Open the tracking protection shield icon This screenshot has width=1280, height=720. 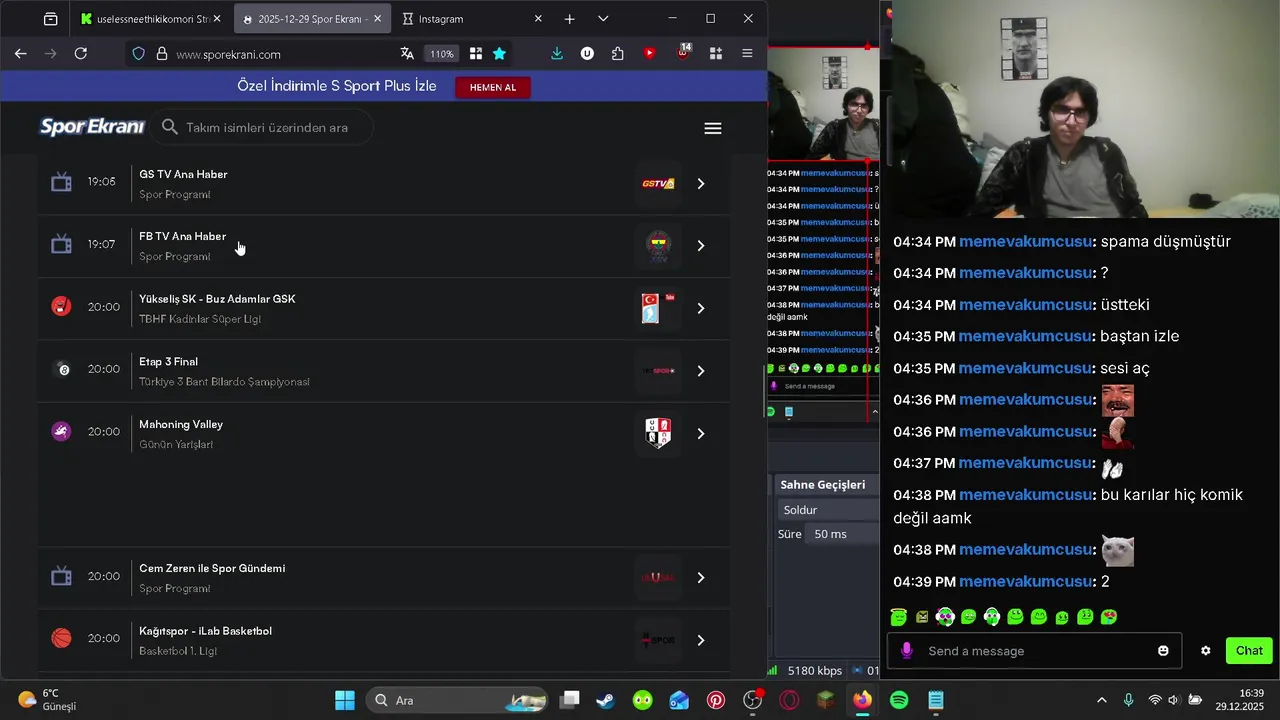coord(139,54)
